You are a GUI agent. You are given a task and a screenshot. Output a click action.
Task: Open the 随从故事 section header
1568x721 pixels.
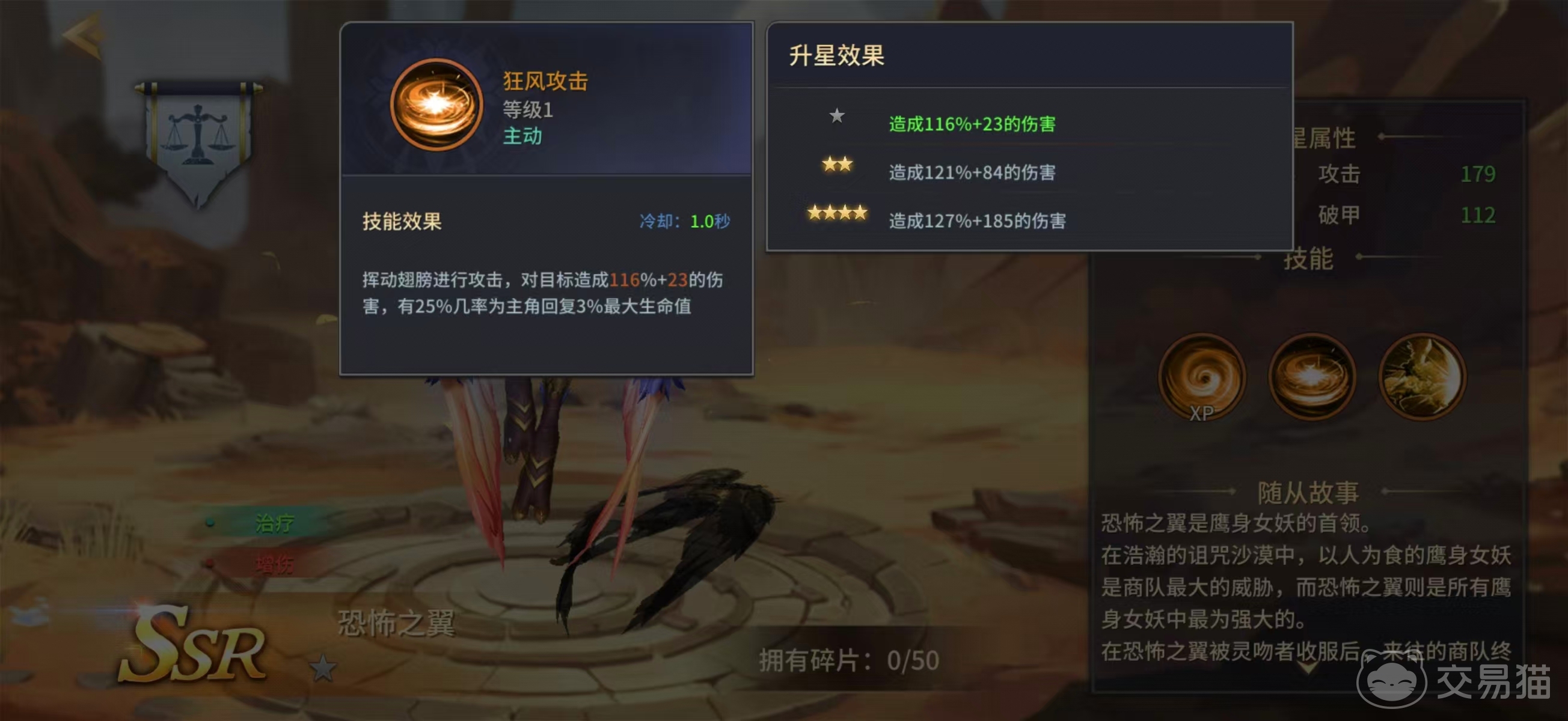(1308, 492)
